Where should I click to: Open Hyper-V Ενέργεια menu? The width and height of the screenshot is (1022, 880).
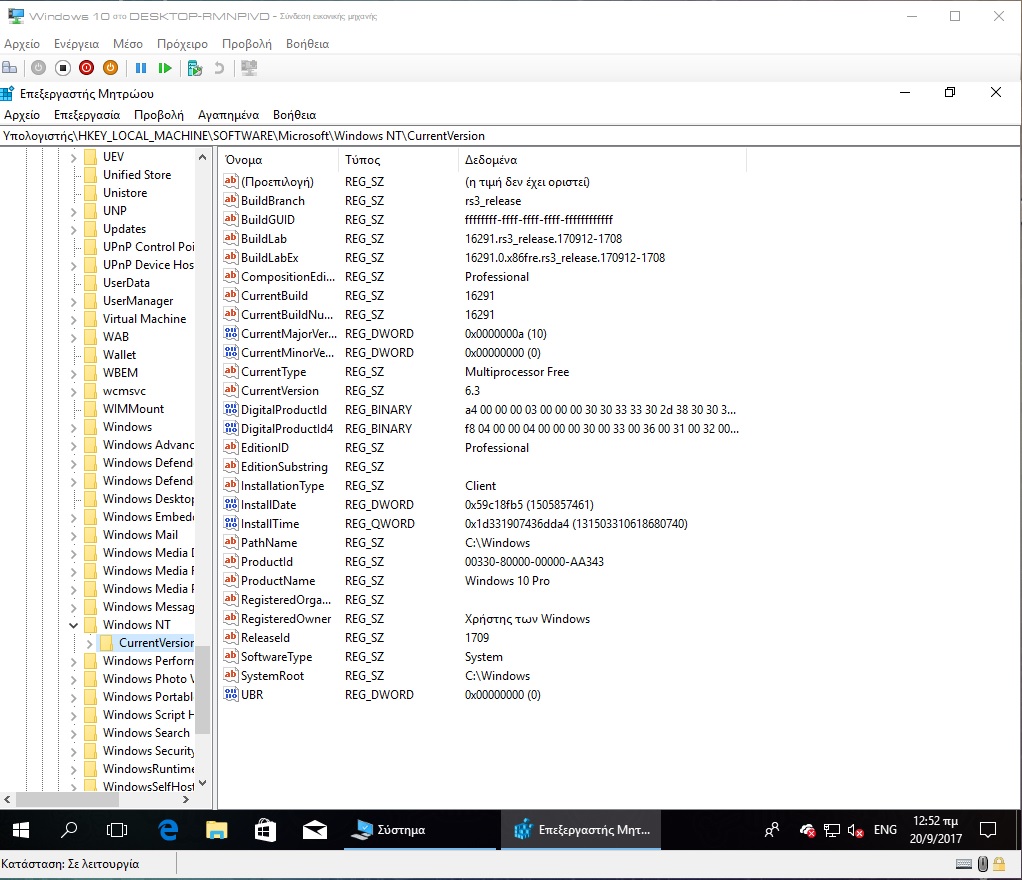(76, 44)
